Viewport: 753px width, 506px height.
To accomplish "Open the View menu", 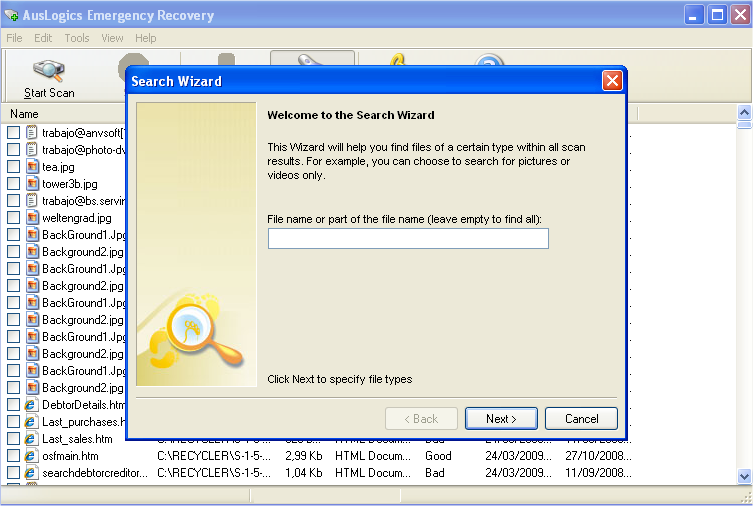I will point(112,38).
